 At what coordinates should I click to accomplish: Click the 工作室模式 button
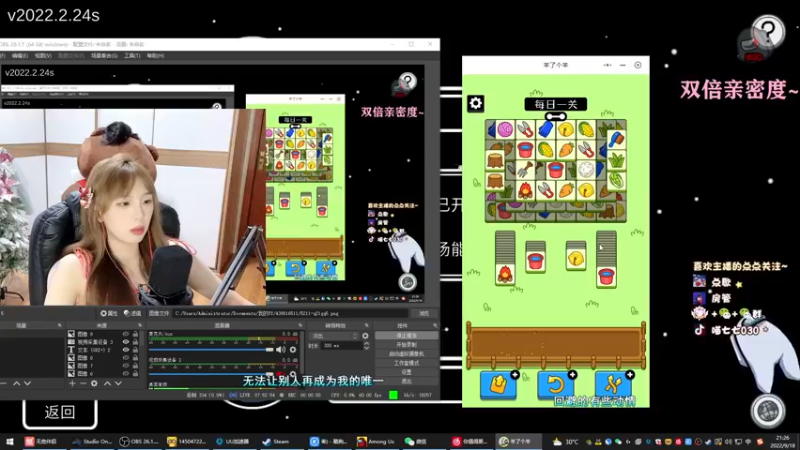(407, 363)
